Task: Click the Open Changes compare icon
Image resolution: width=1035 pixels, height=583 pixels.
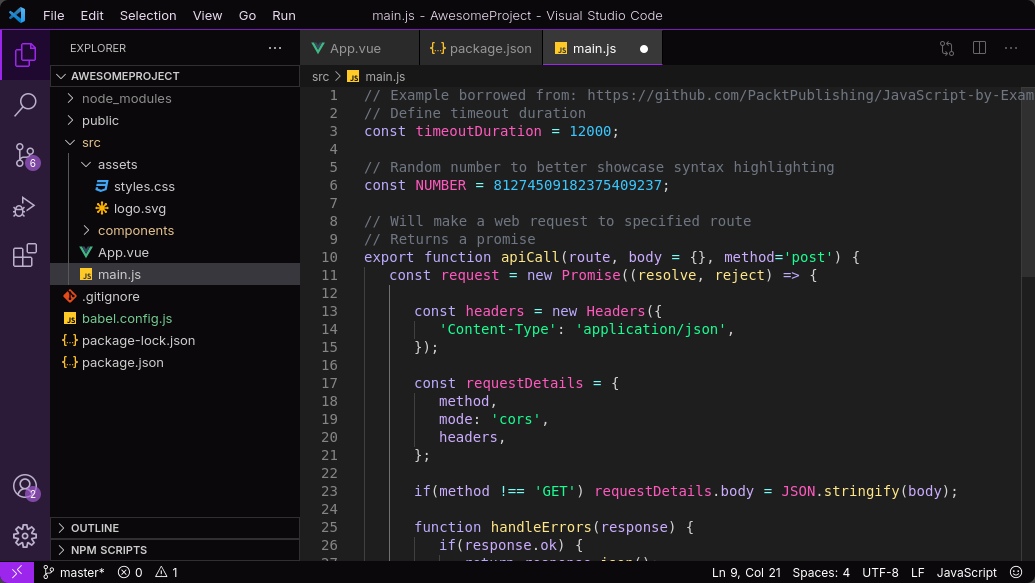Action: pos(947,48)
